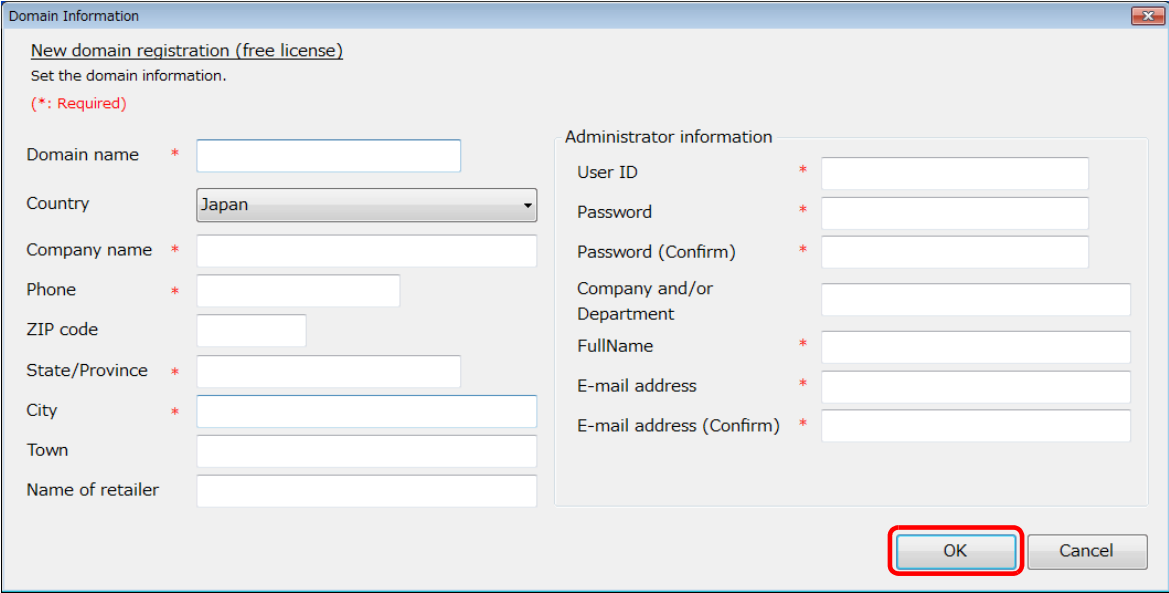Click the Town text box

(366, 451)
